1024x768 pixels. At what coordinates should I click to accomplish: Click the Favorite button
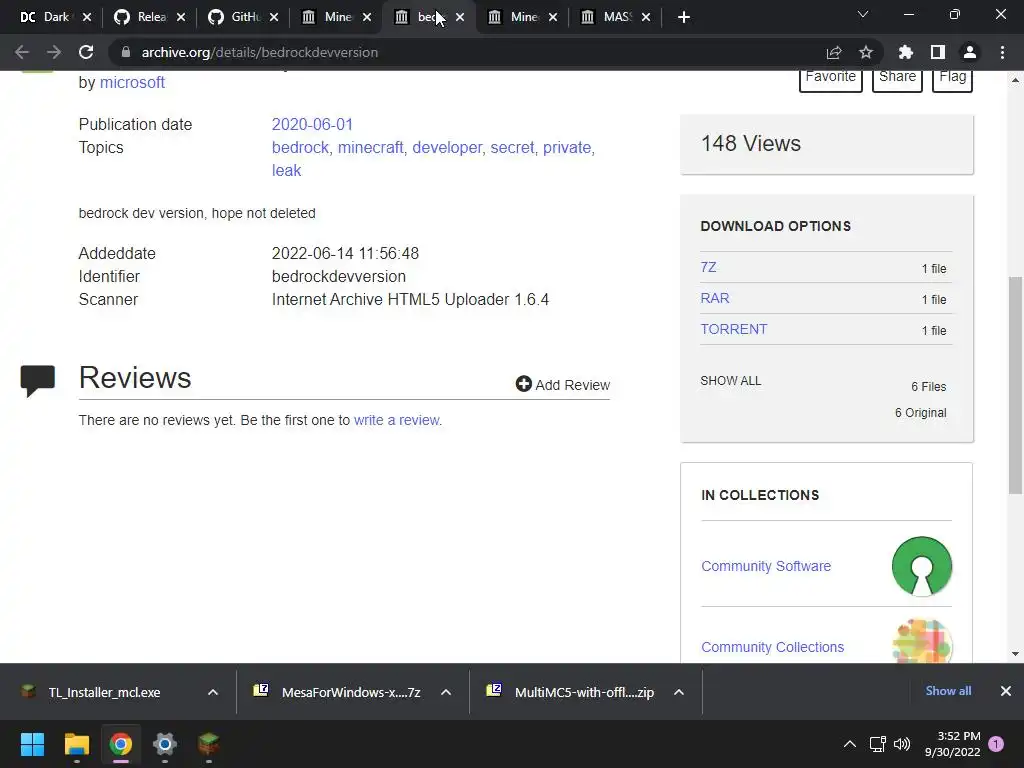coord(831,80)
